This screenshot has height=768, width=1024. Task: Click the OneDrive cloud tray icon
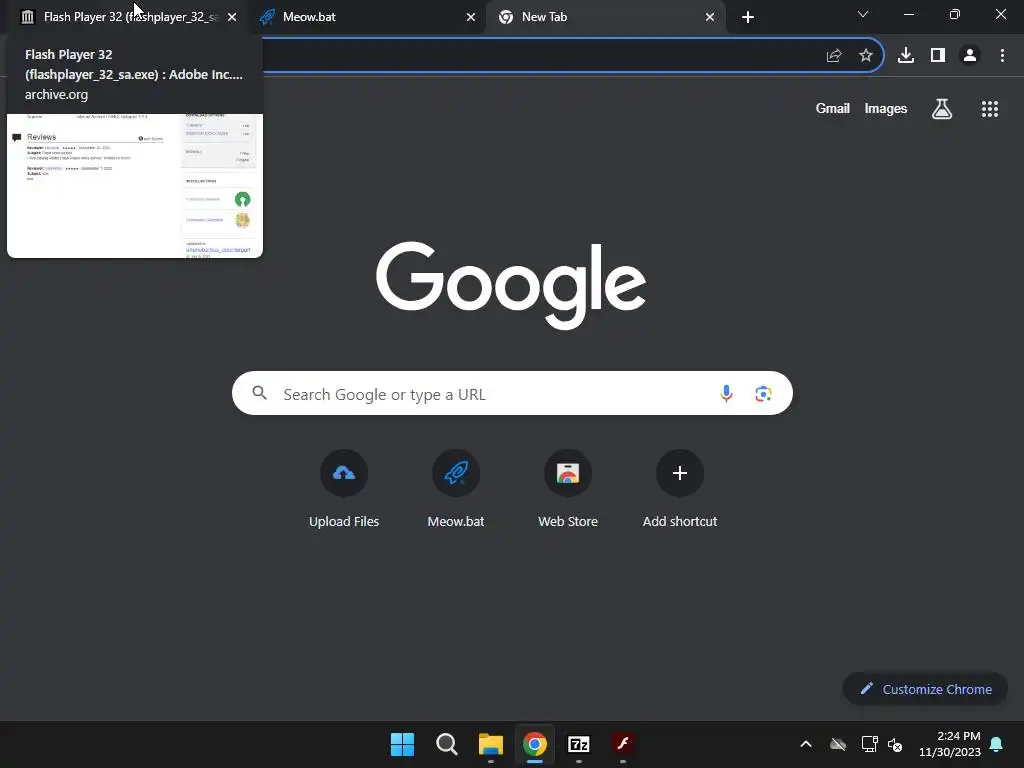[x=838, y=744]
